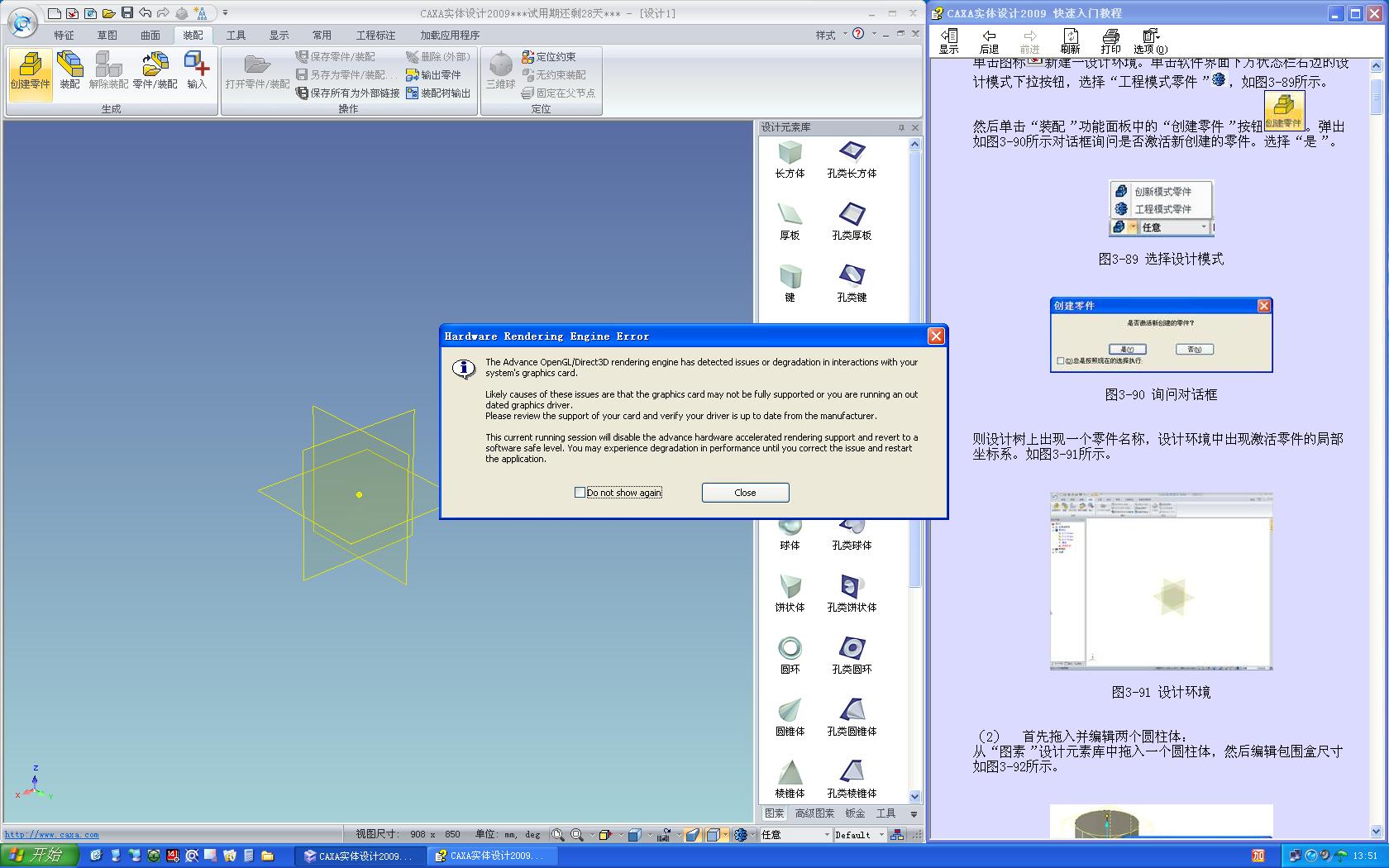Select the 定位约束 positioning constraint tool
Screen dimensions: 1389x868
[548, 57]
